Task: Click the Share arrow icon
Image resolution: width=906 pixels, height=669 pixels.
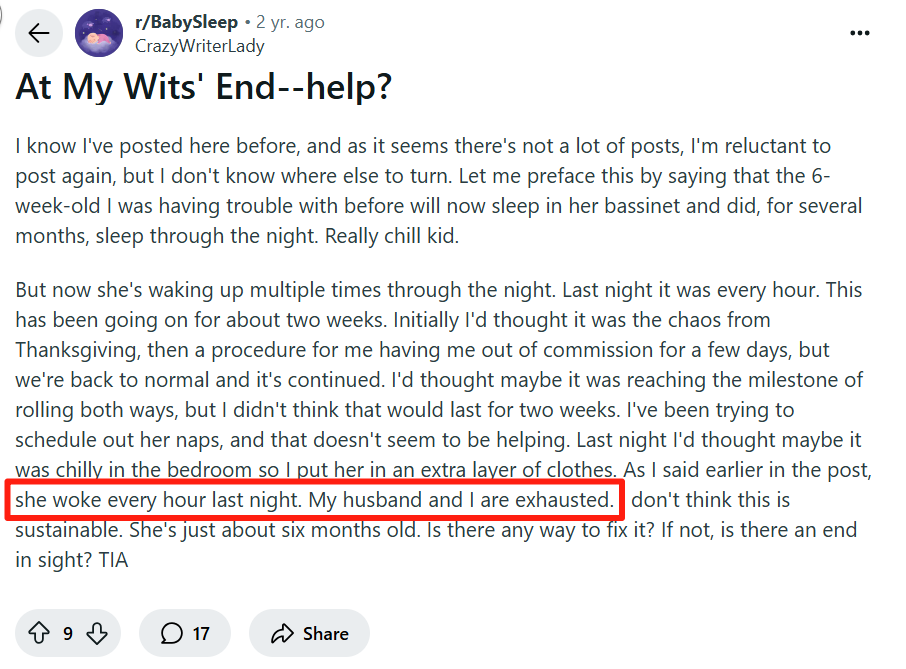Action: tap(283, 633)
